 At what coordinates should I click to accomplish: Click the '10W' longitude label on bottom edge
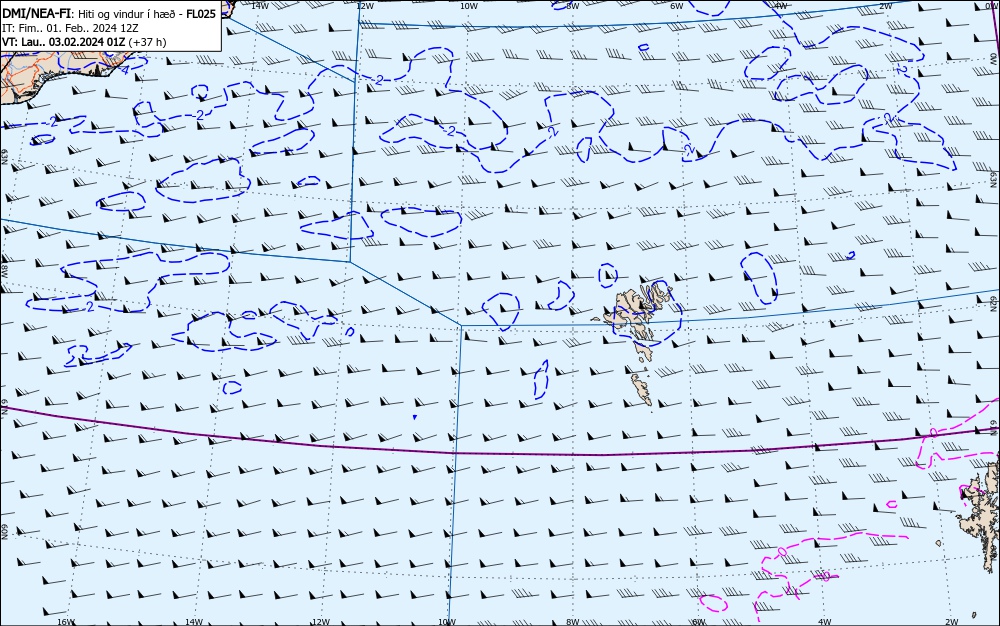[x=447, y=622]
